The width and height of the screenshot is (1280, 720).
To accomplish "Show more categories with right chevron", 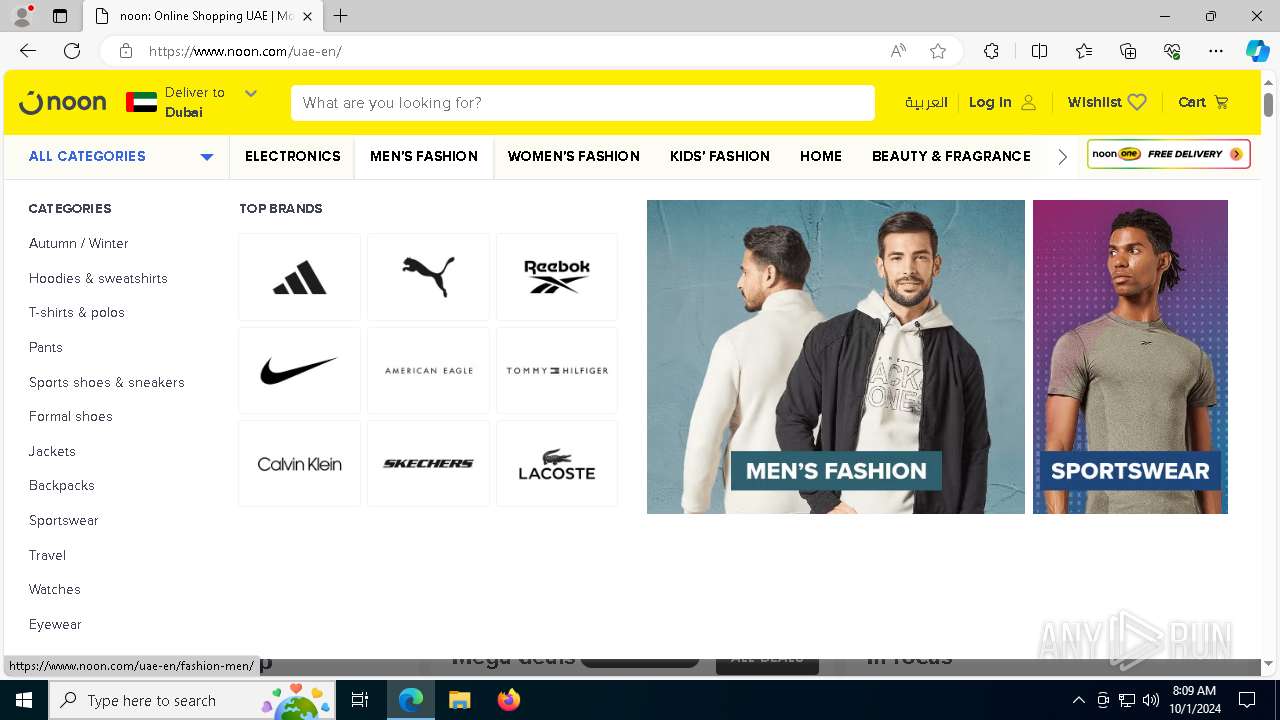I will coord(1062,157).
